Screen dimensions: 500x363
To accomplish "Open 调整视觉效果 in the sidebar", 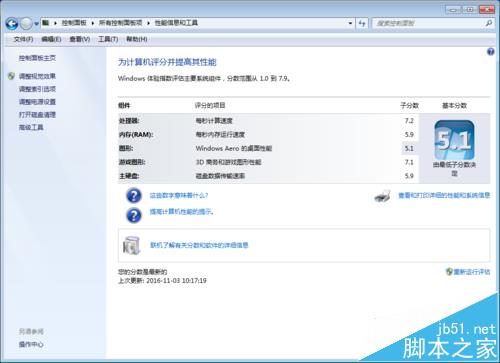I will (37, 76).
